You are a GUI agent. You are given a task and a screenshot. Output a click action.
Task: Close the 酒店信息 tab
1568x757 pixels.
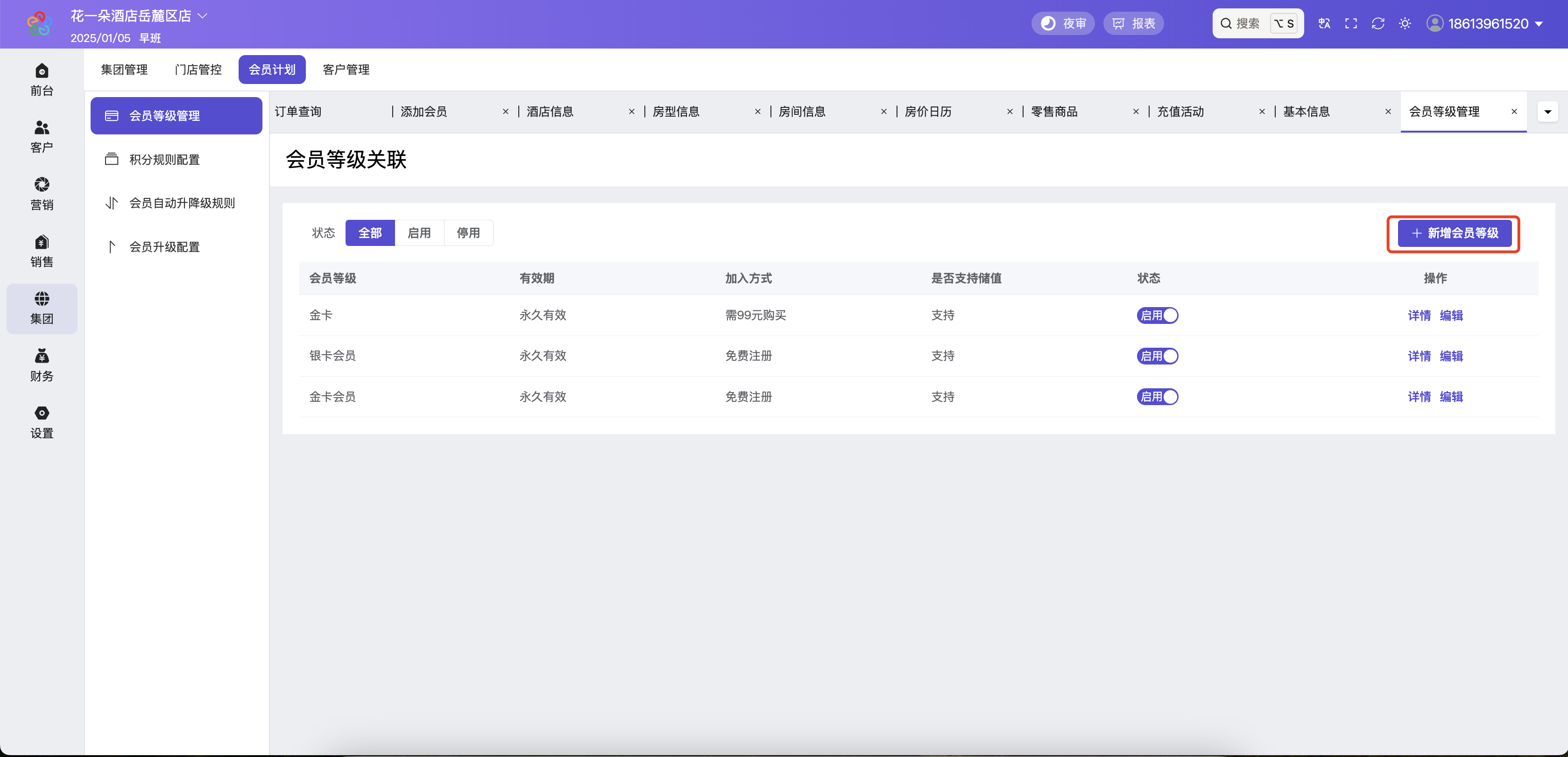pos(631,112)
